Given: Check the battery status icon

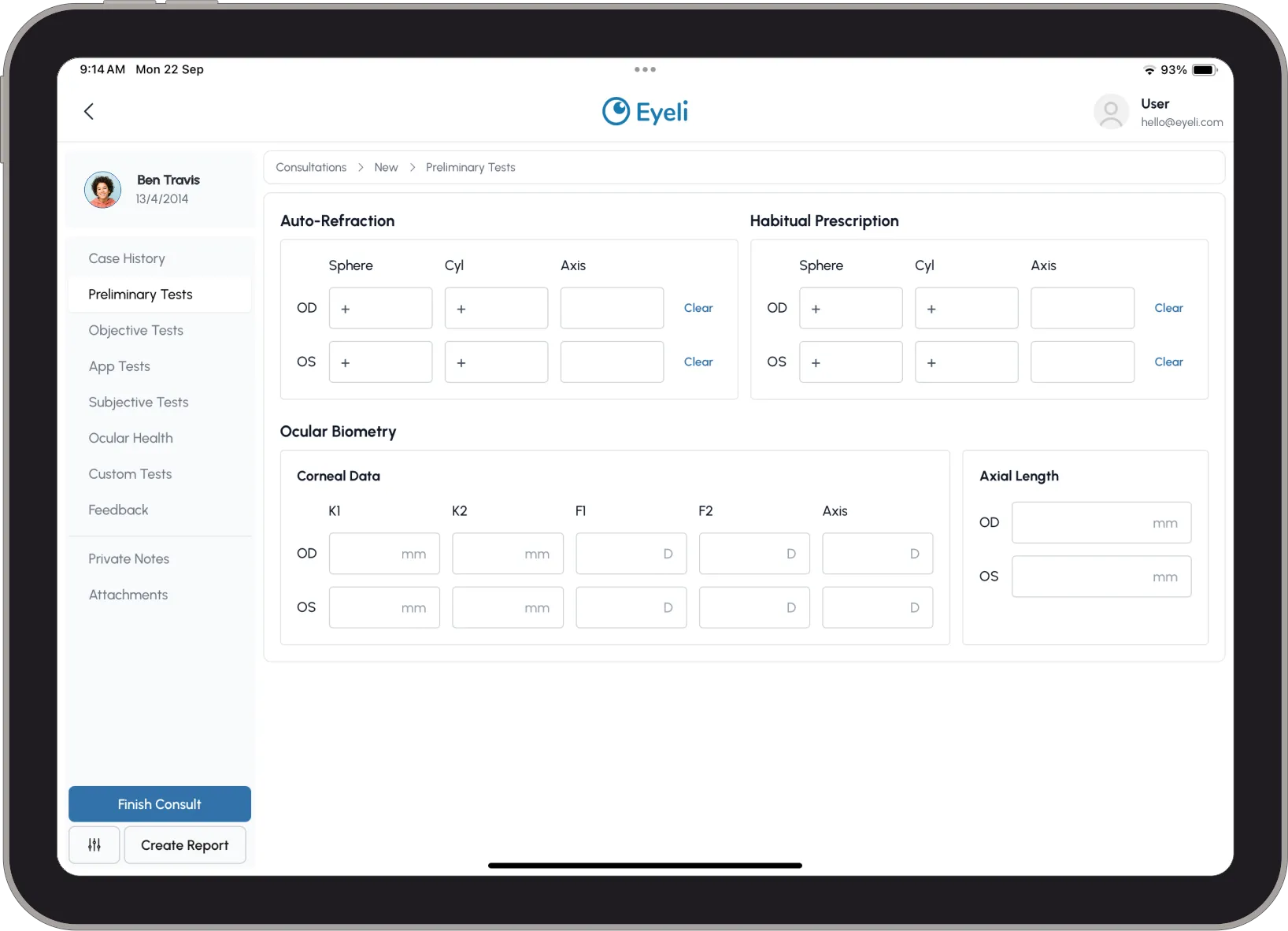Looking at the screenshot, I should coord(1205,70).
